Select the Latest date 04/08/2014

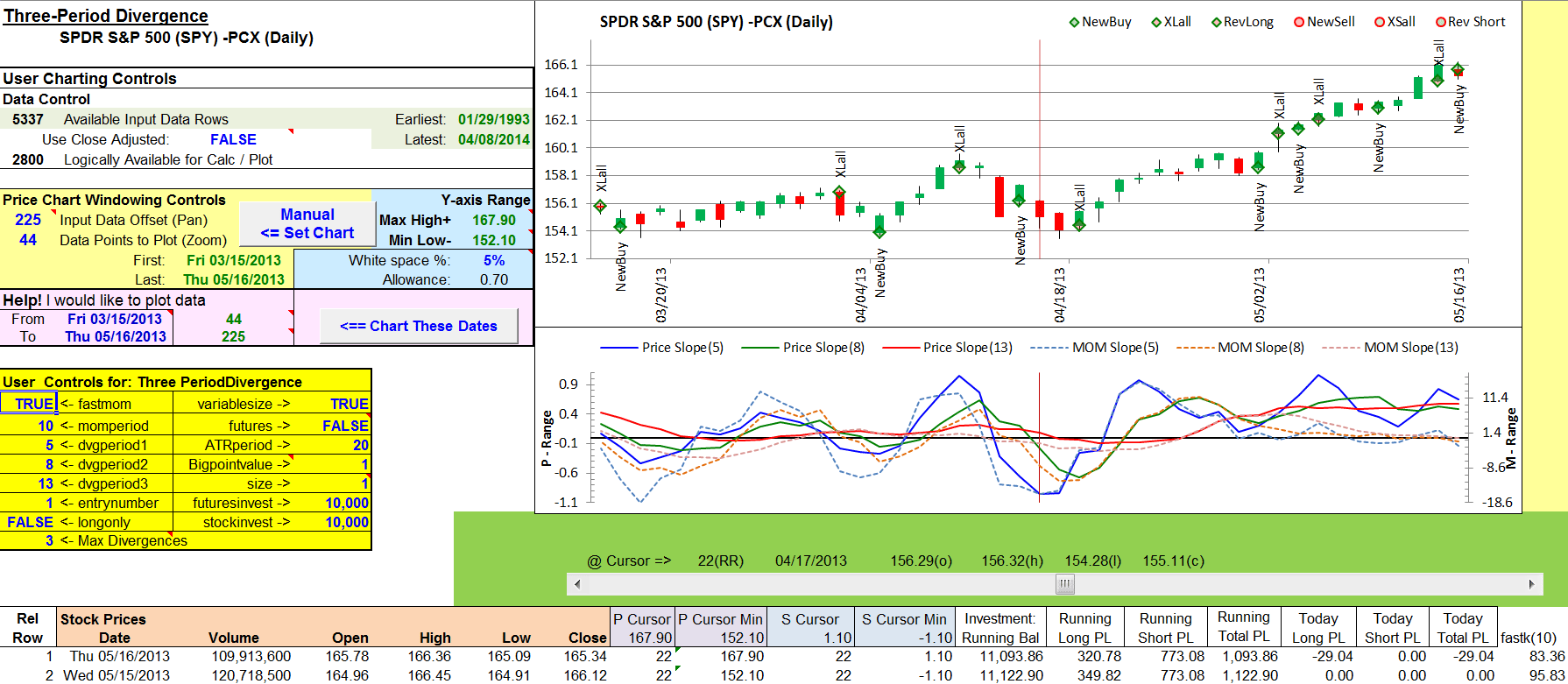pos(494,139)
